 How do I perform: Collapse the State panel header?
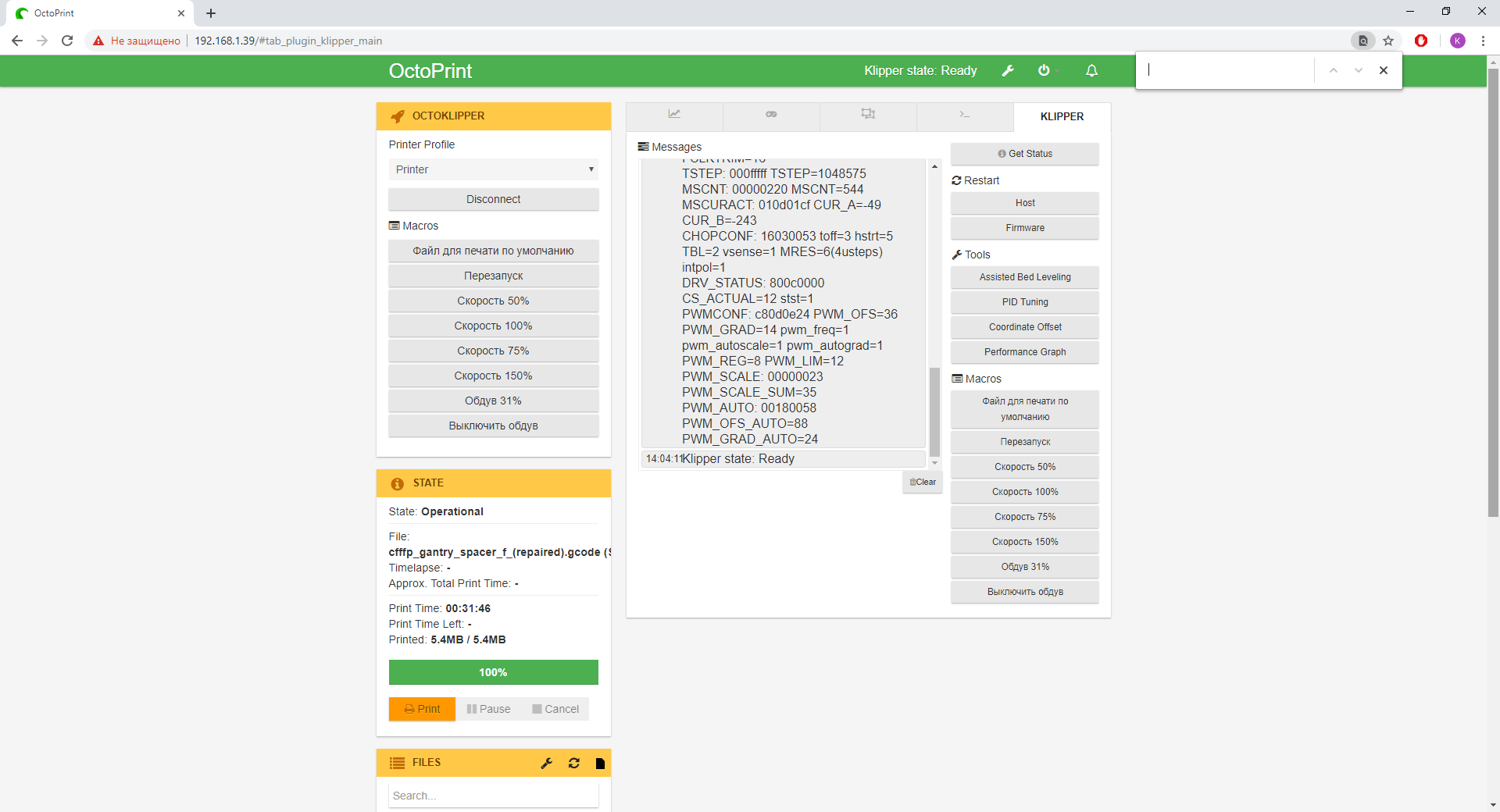[493, 483]
